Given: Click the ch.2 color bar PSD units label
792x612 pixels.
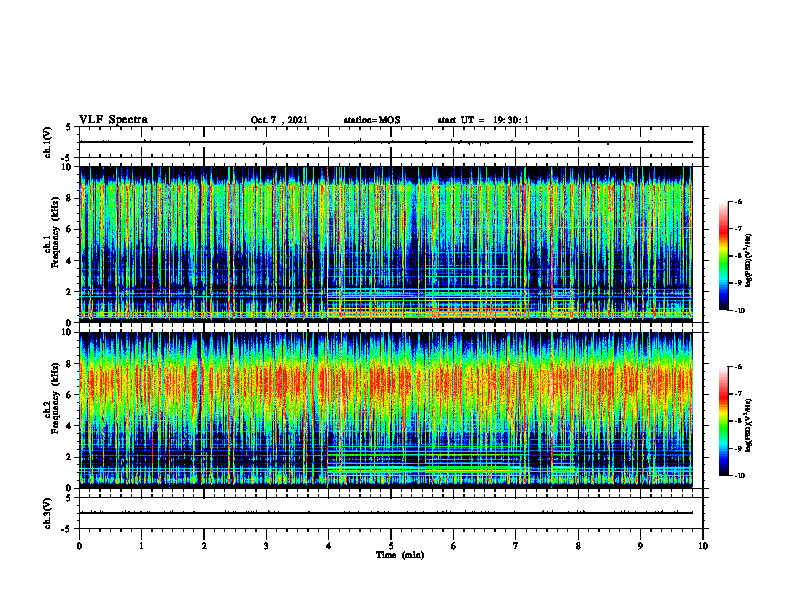Looking at the screenshot, I should click(749, 425).
